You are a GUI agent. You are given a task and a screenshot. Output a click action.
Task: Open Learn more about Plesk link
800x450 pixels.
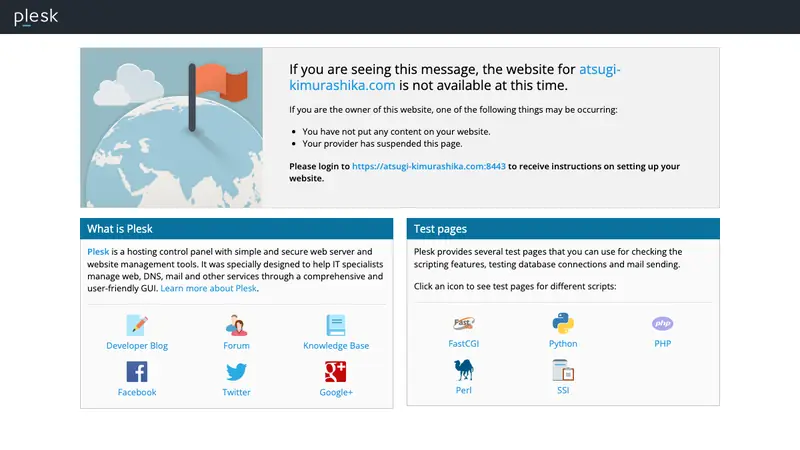click(x=208, y=288)
